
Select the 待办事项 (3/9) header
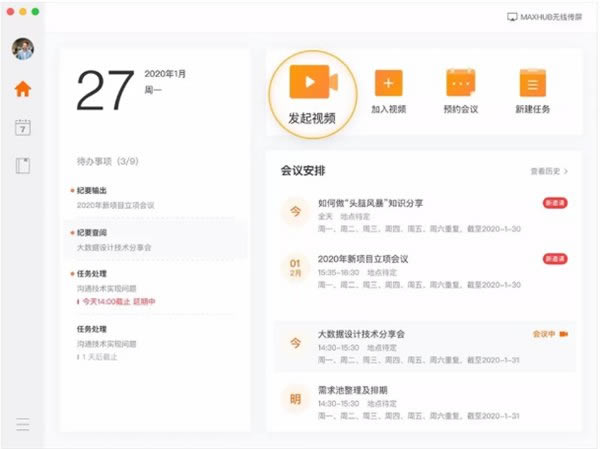tap(108, 161)
